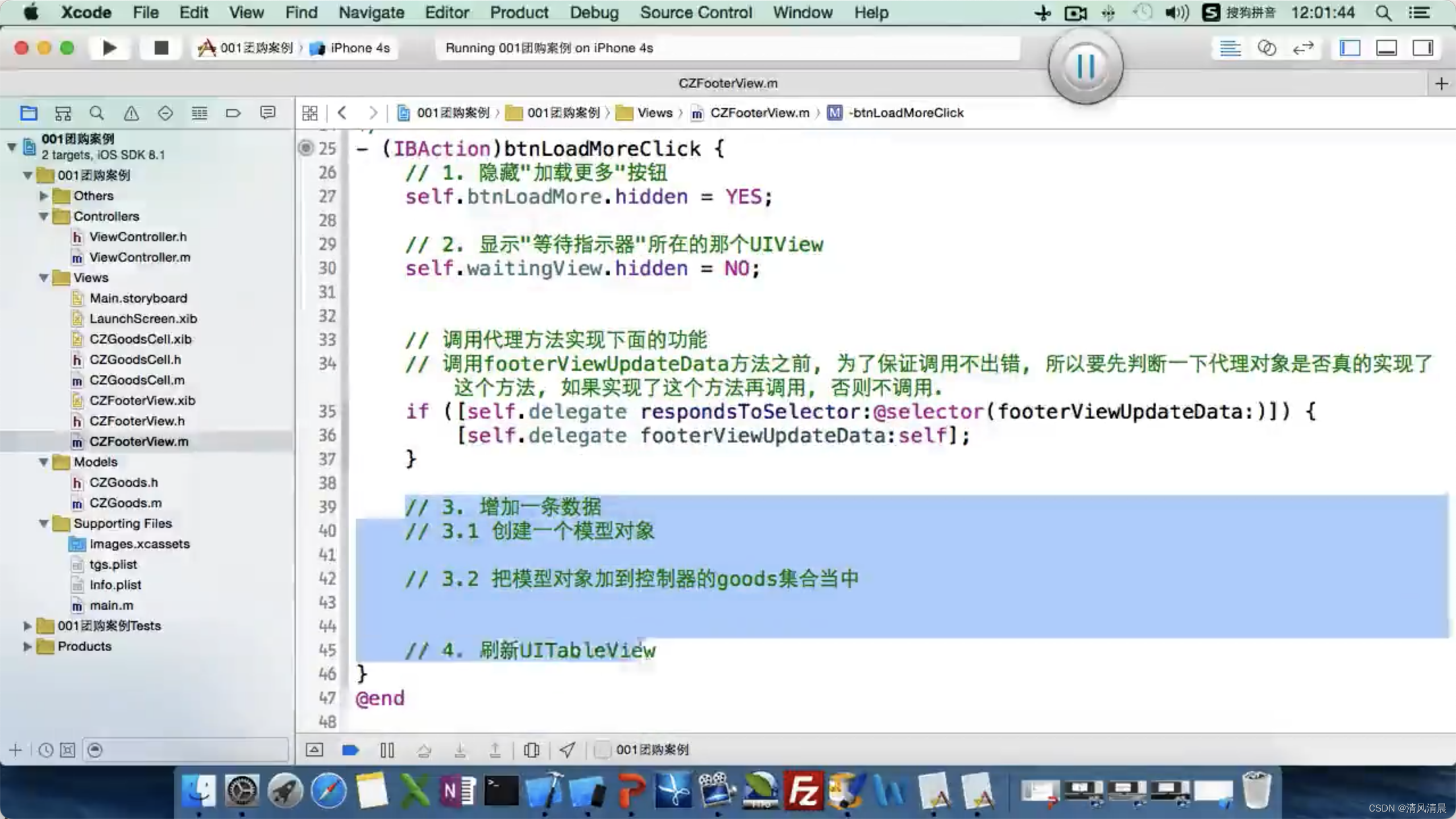1456x819 pixels.
Task: Stop the running app
Action: coord(161,48)
